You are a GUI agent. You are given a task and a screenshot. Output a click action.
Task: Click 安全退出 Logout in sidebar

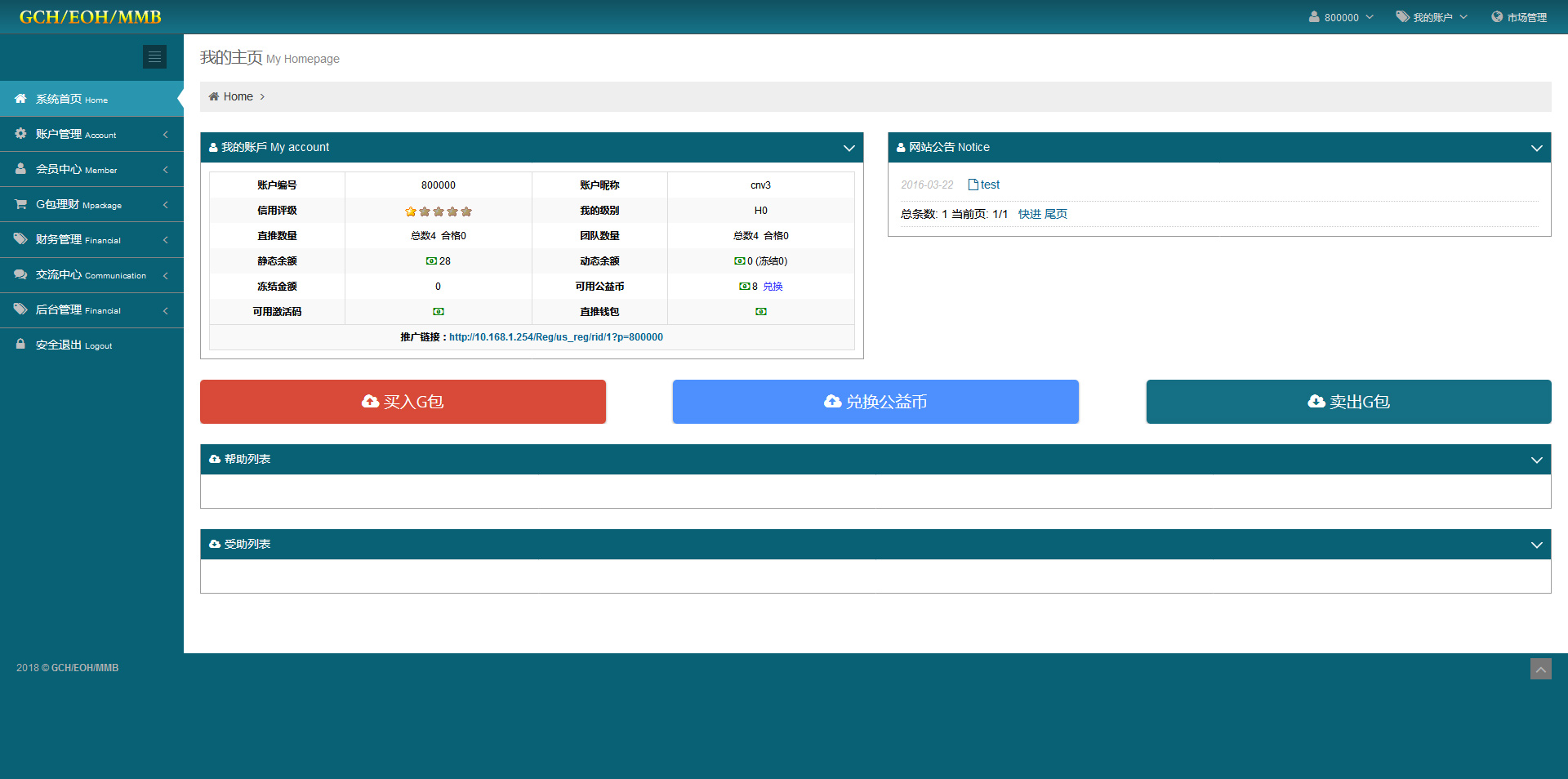tap(73, 345)
